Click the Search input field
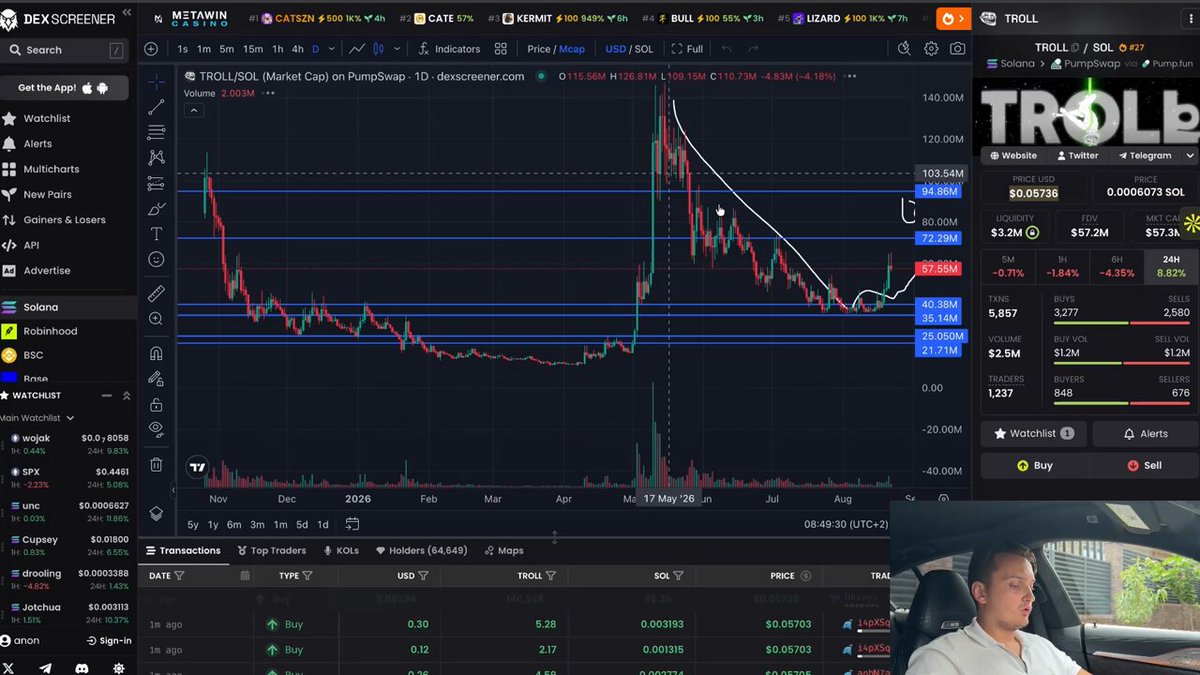 65,50
